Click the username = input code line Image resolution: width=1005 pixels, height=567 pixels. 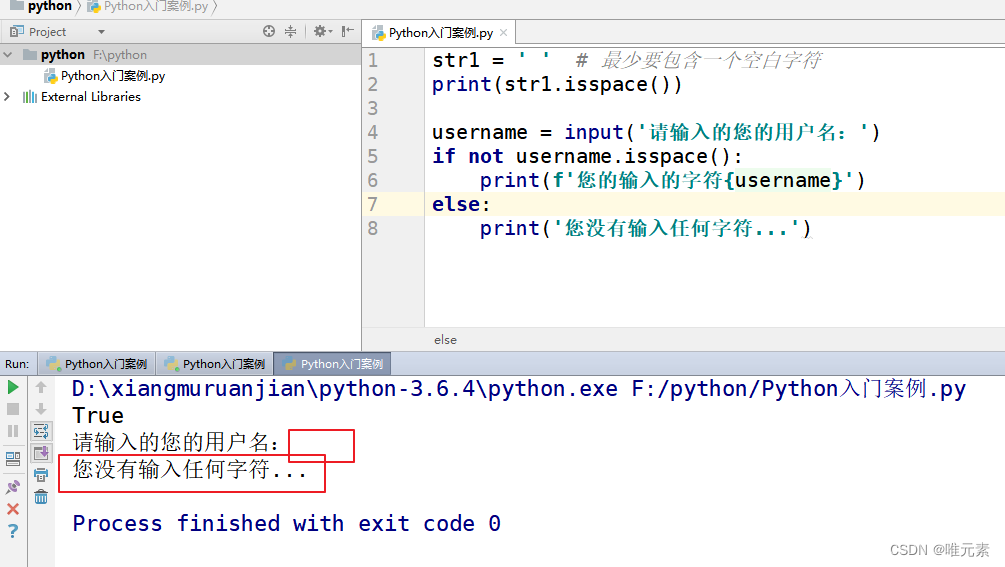(x=656, y=133)
